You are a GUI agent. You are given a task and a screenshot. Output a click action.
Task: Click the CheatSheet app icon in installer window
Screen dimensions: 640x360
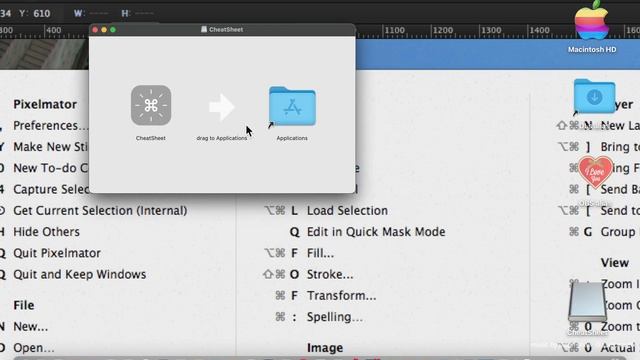151,105
